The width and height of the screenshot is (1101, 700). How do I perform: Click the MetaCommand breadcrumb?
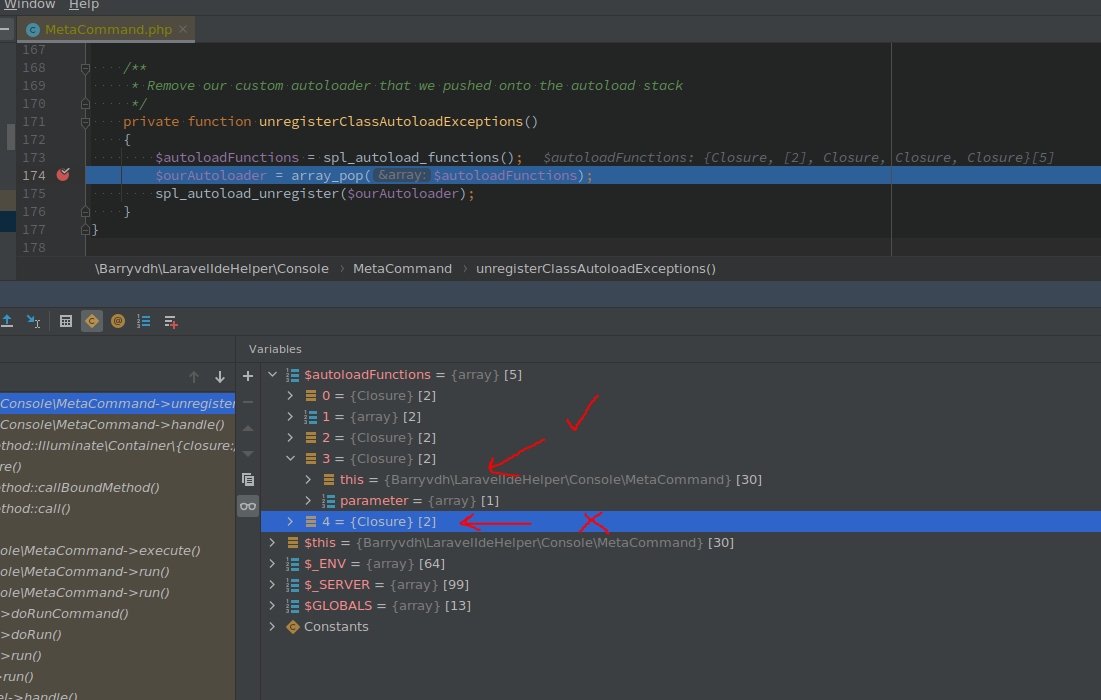402,269
